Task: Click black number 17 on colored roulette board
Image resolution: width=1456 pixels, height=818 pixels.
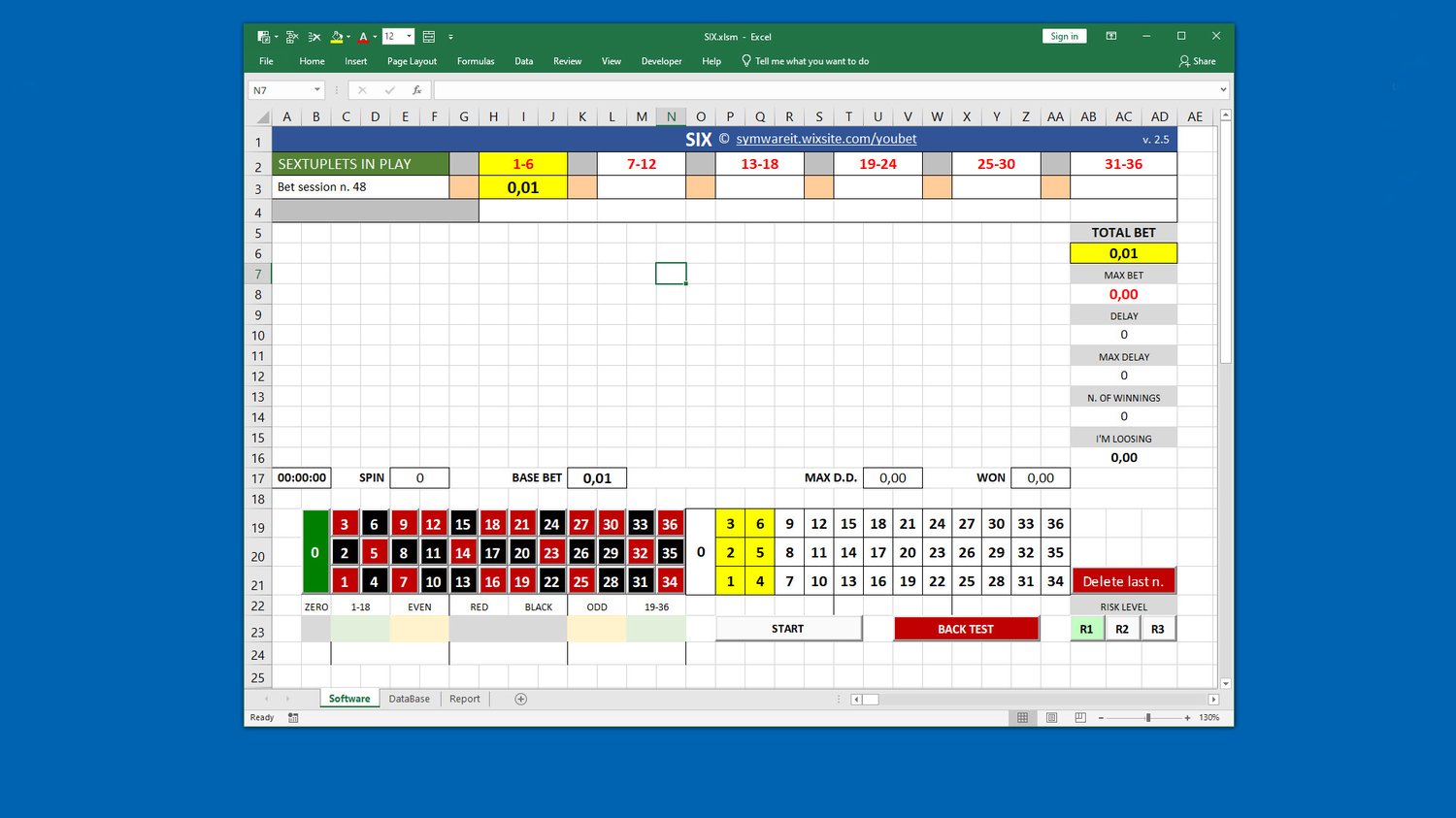Action: [492, 553]
